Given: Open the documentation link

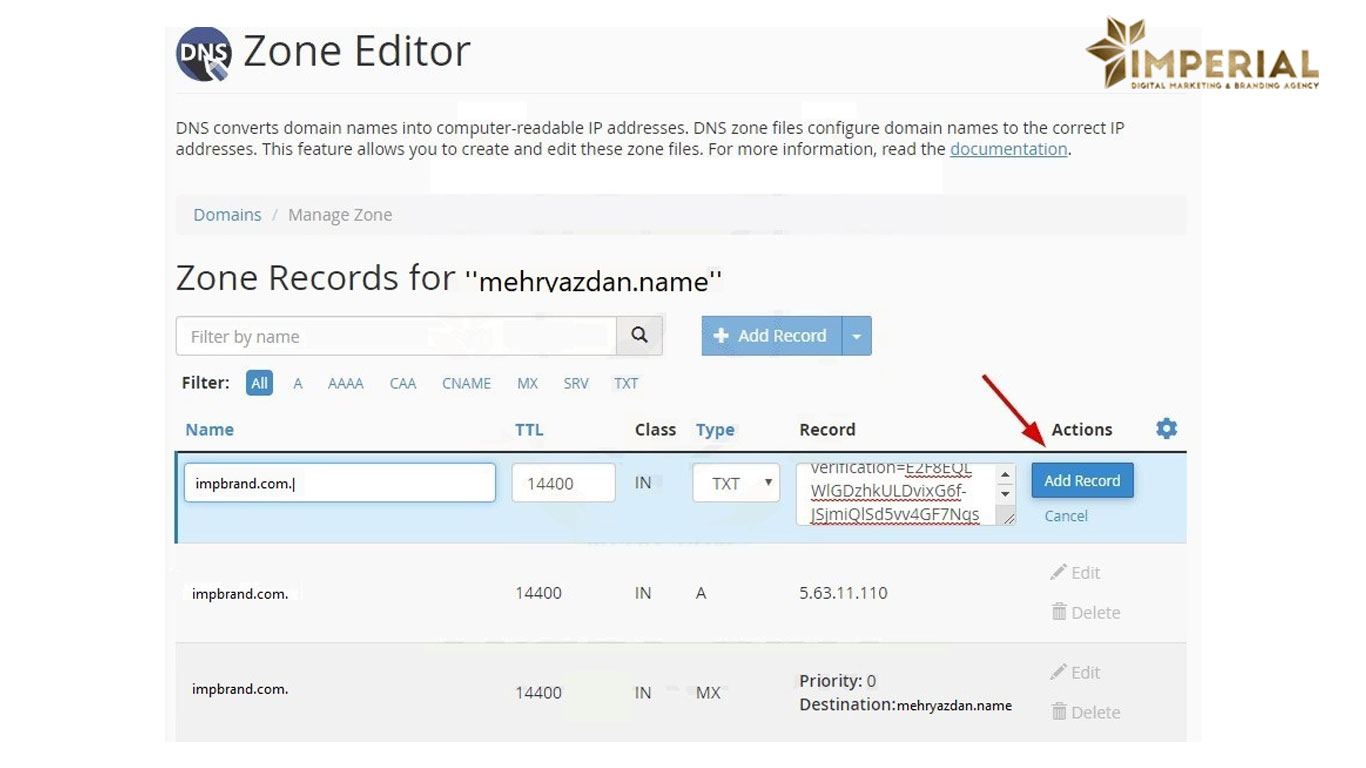Looking at the screenshot, I should (x=1008, y=149).
